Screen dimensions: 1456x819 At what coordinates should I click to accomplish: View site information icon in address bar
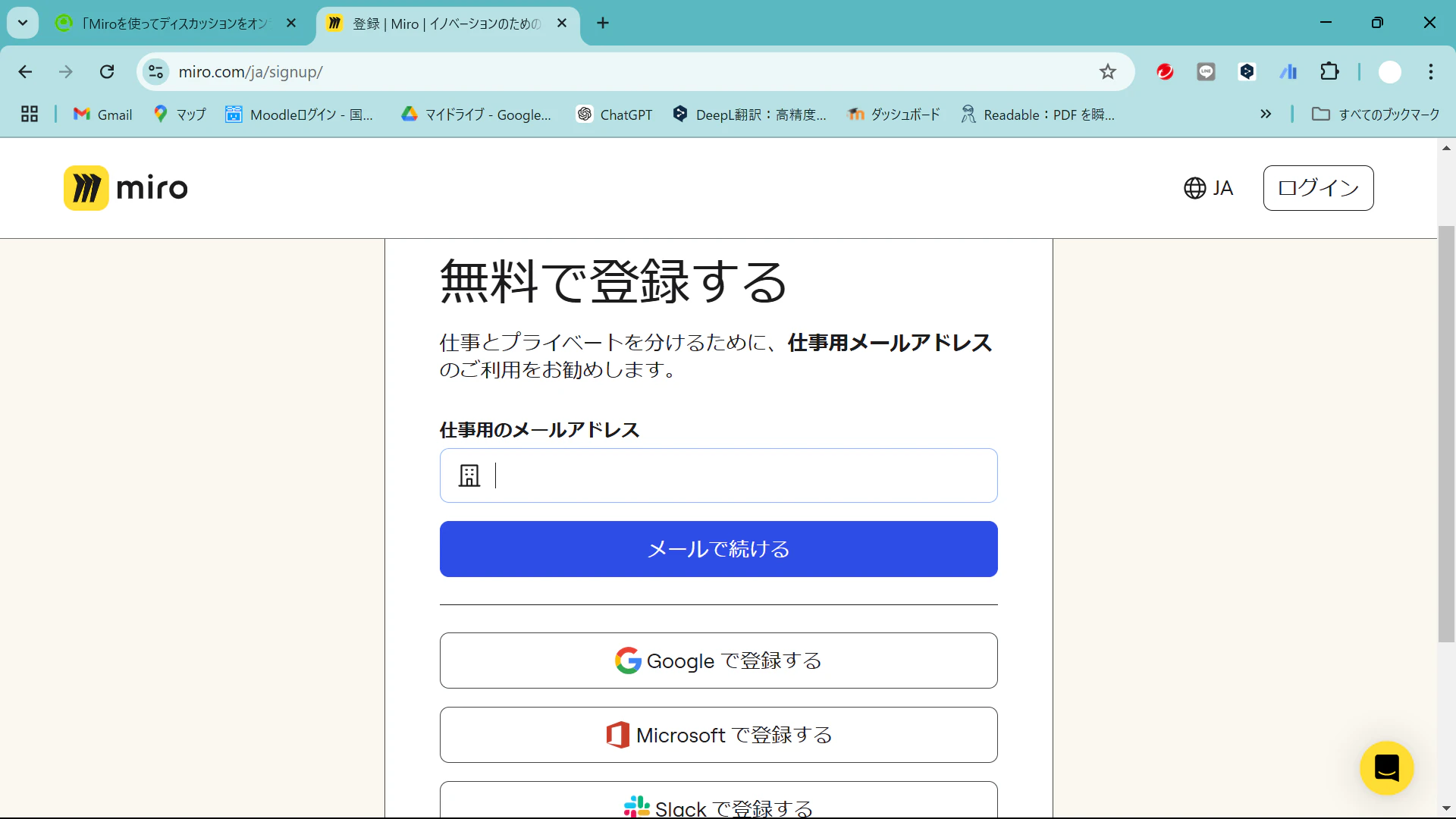pyautogui.click(x=155, y=72)
